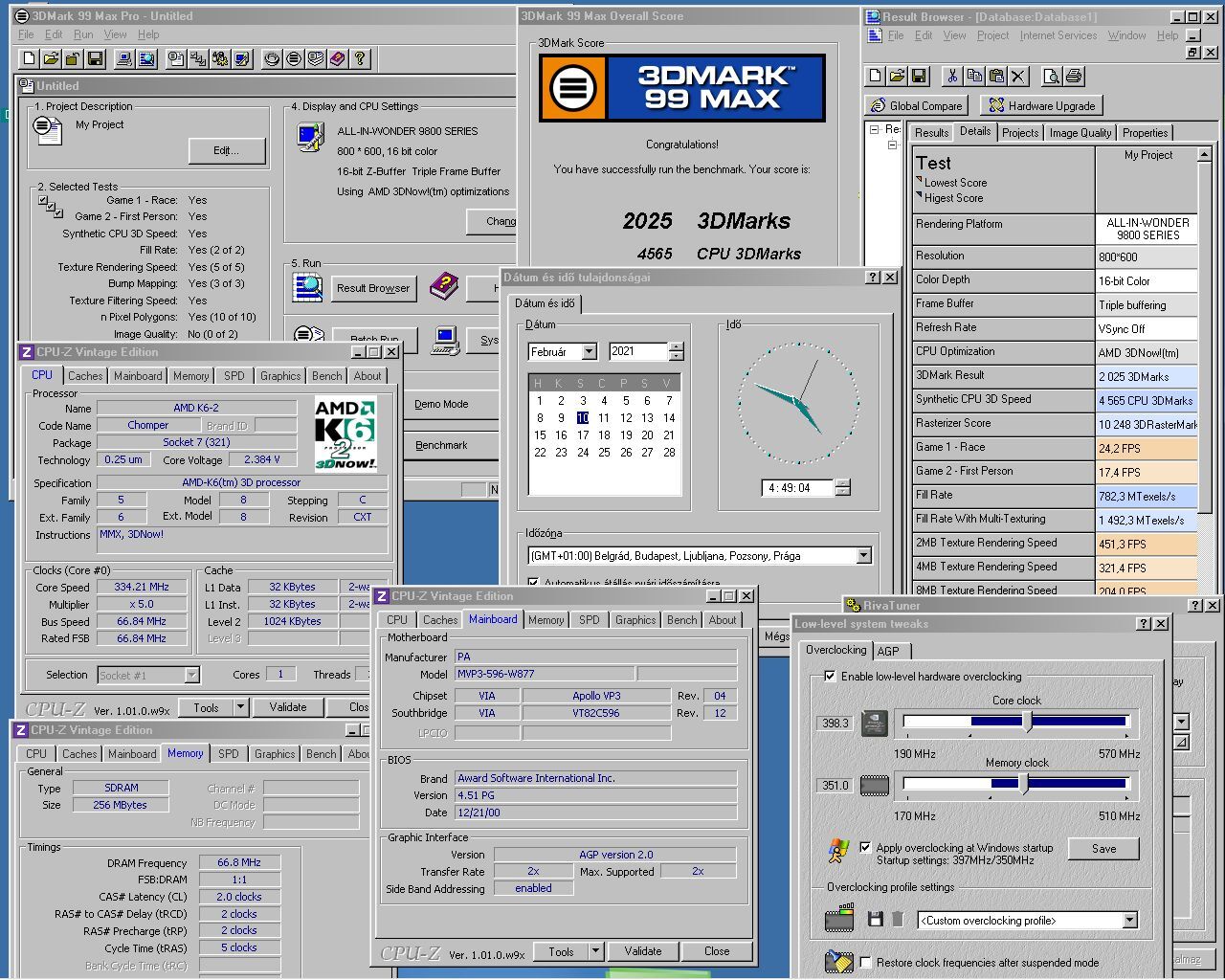The height and width of the screenshot is (980, 1225).
Task: Open Tools dropdown arrow in Mainboard CPU-Z window
Action: click(x=595, y=951)
